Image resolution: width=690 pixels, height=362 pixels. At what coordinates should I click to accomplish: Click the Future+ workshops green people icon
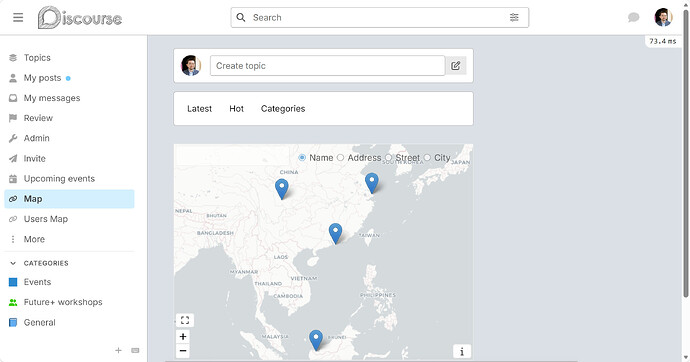tap(13, 302)
